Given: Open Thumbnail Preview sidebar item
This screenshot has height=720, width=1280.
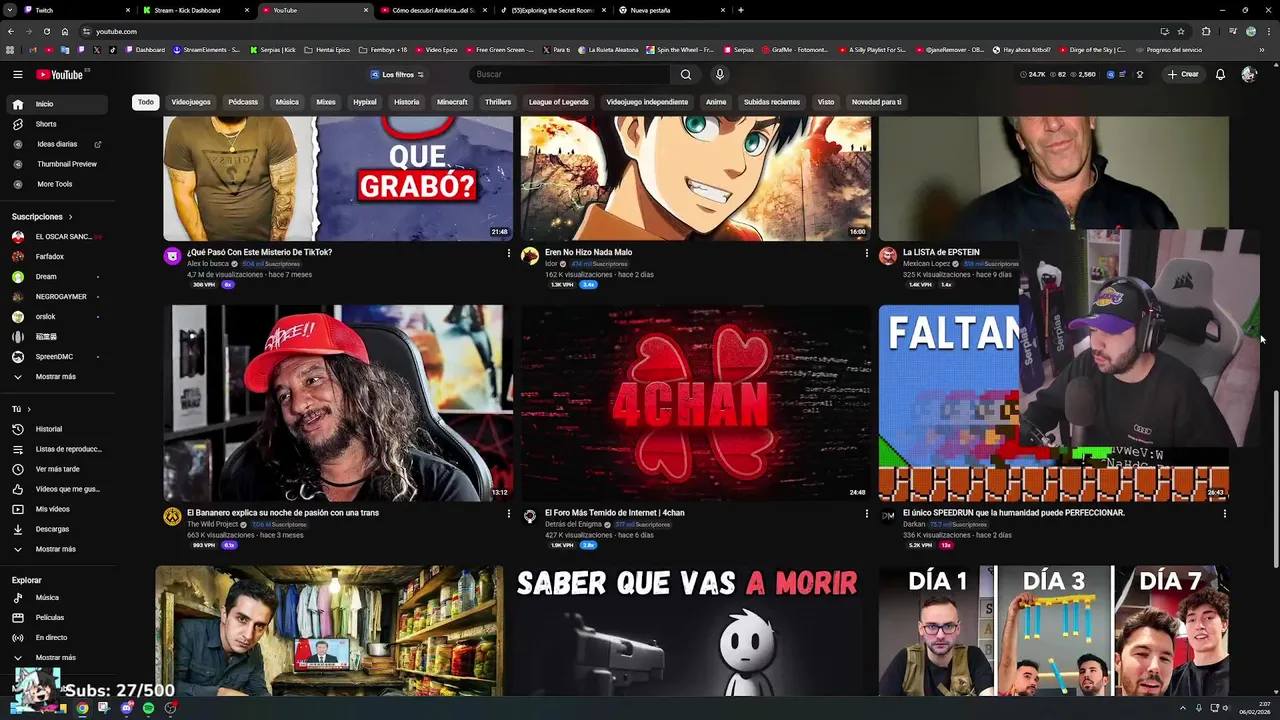Looking at the screenshot, I should point(58,164).
